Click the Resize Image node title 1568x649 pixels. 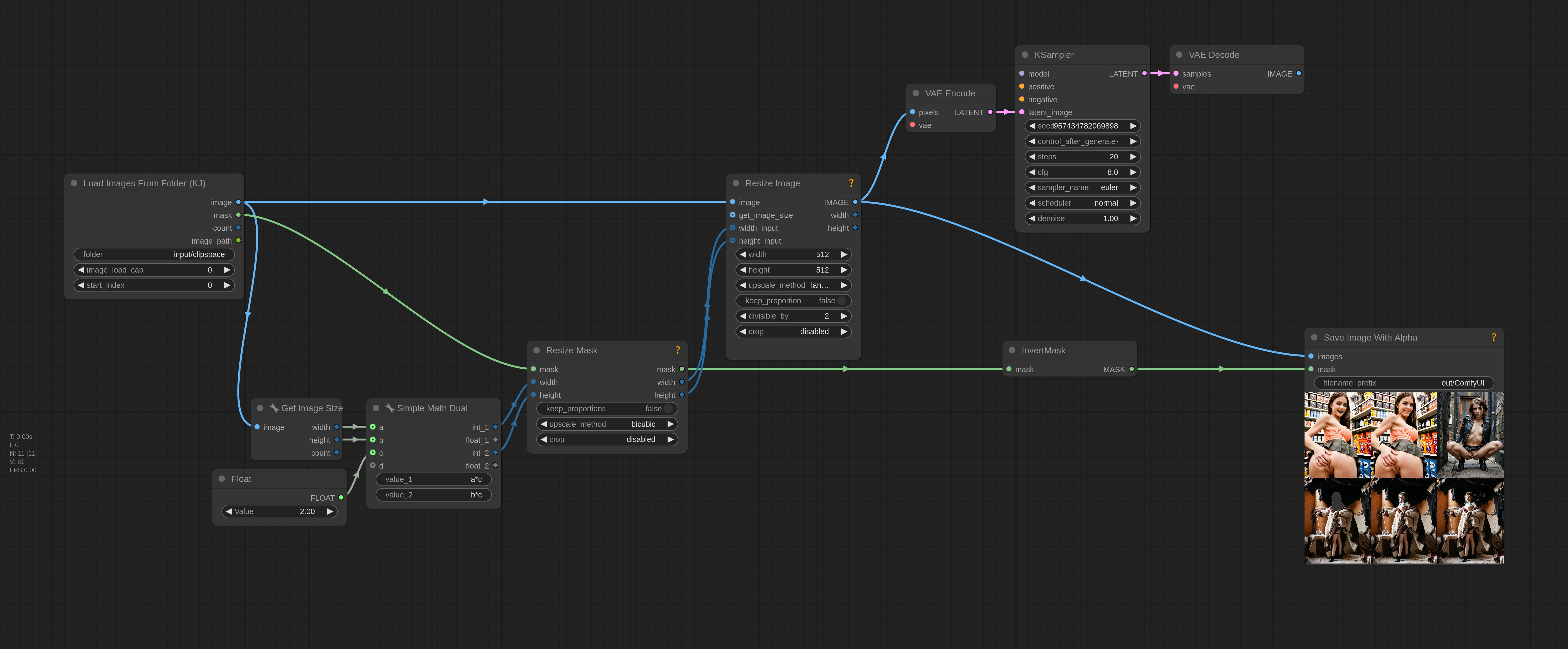(772, 183)
